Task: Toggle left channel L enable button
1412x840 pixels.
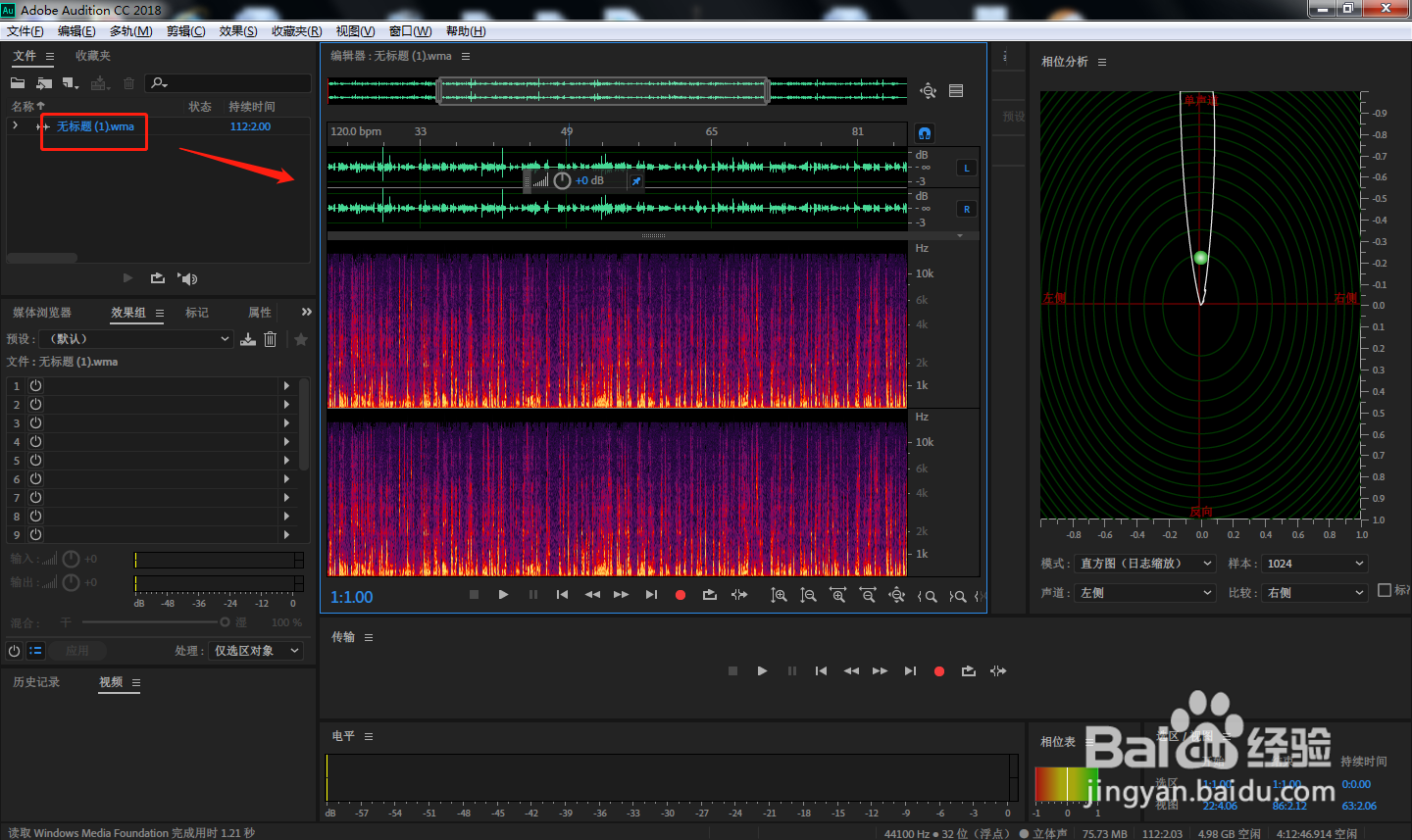Action: 967,168
